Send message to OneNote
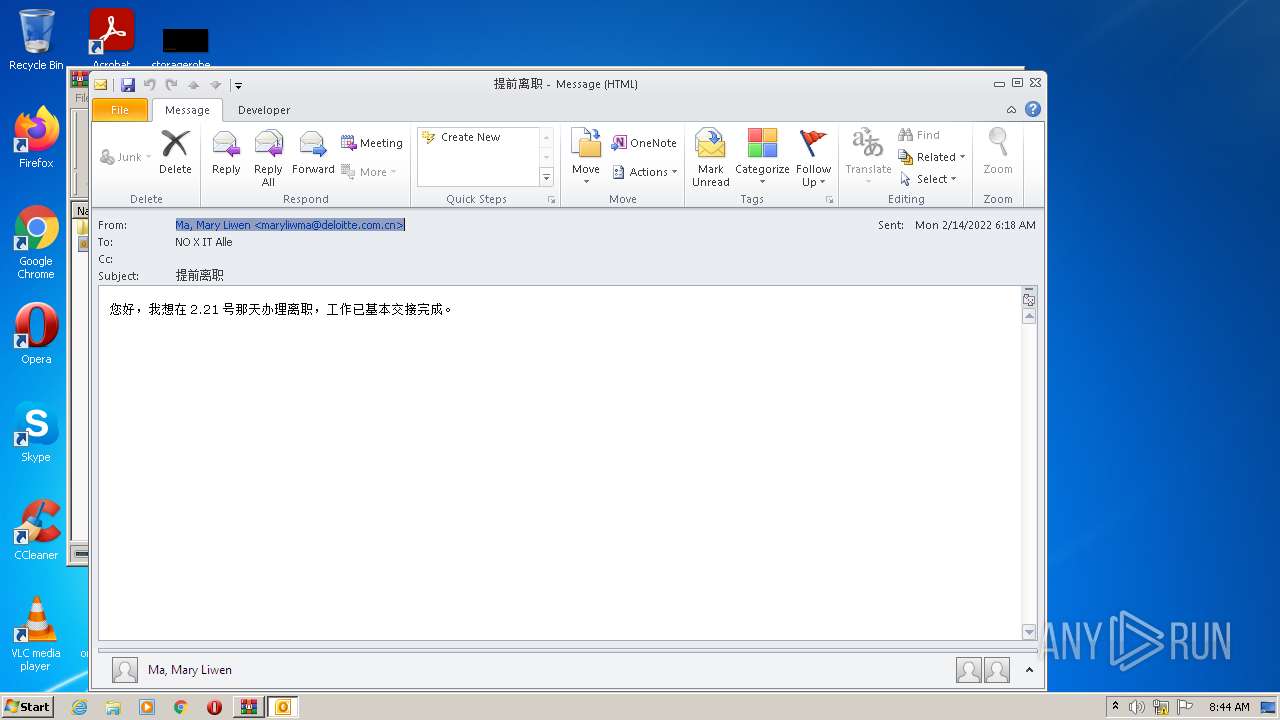The image size is (1280, 720). (644, 143)
